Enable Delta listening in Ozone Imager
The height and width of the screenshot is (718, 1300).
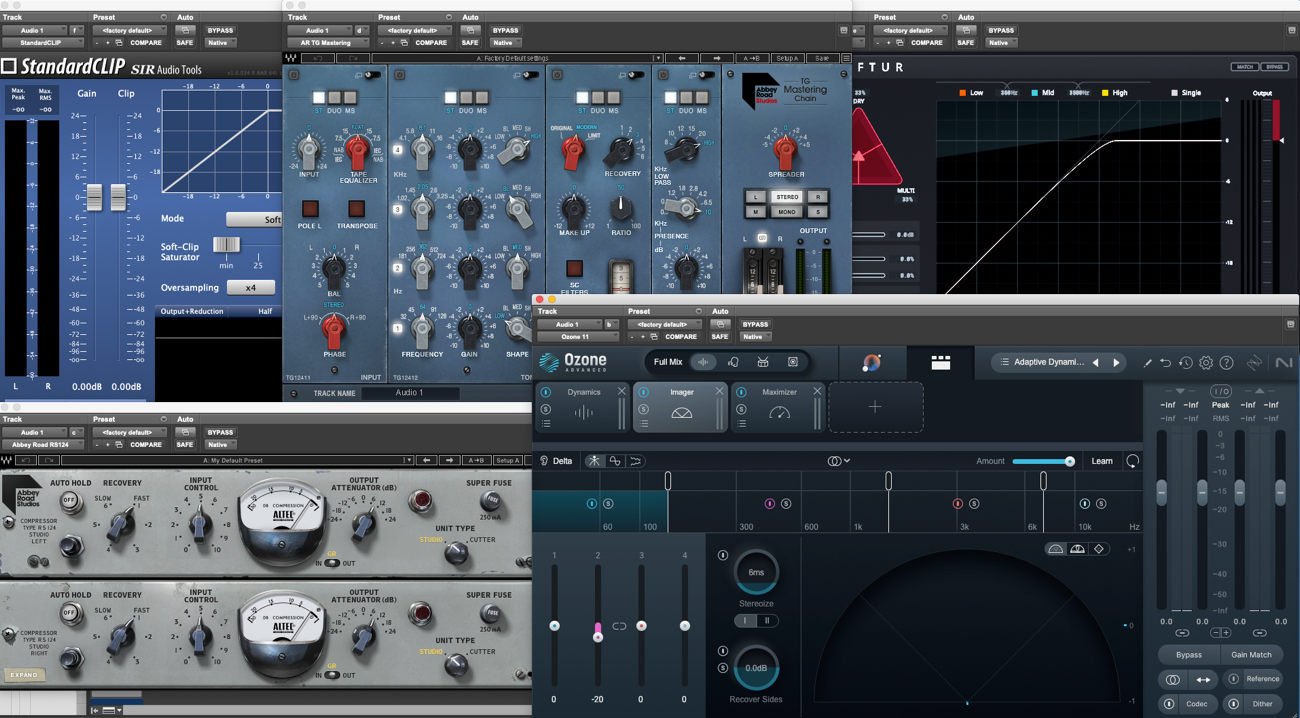click(x=555, y=461)
